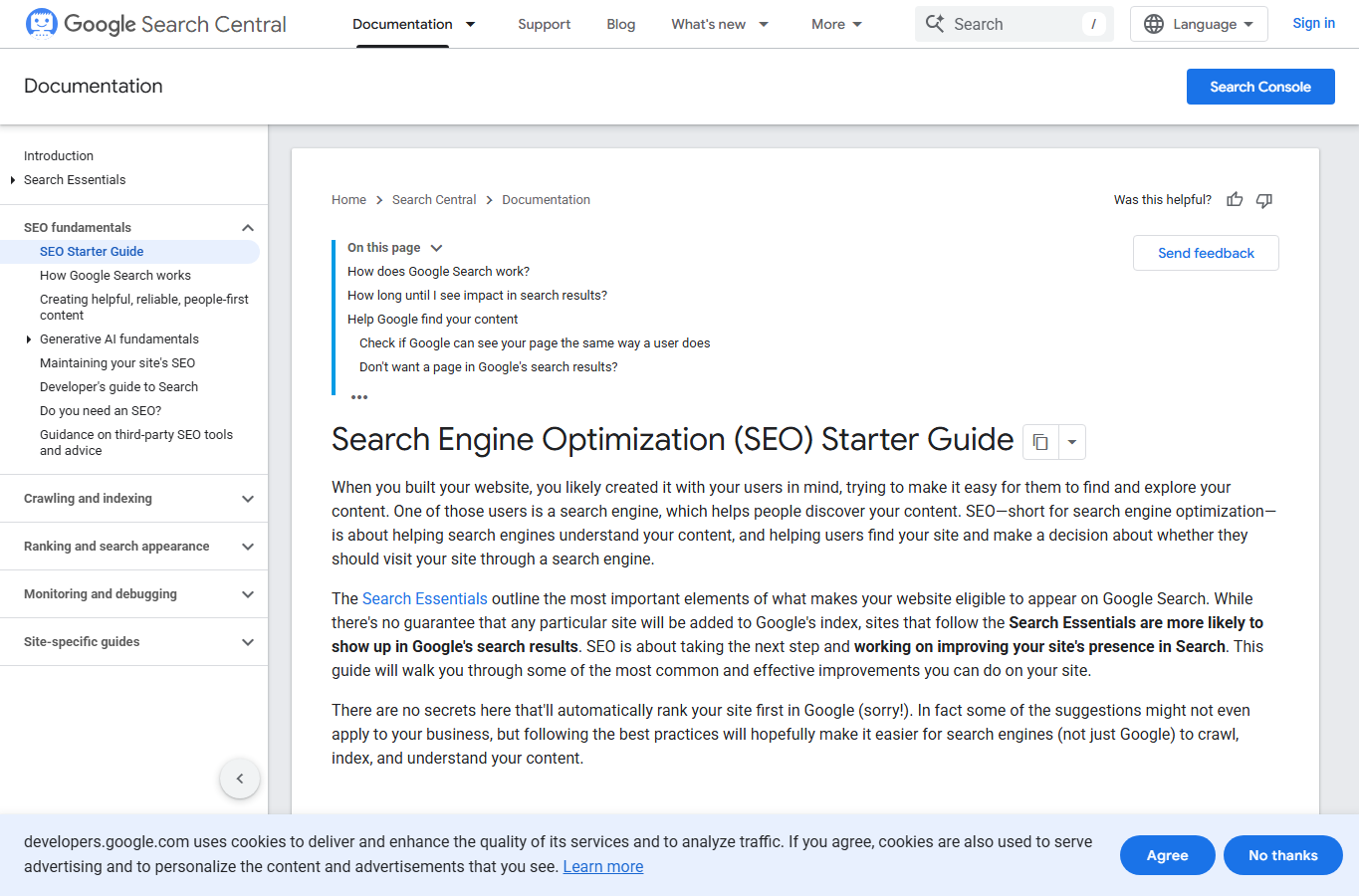Click the Sign in link
This screenshot has height=896, width=1359.
pos(1313,23)
